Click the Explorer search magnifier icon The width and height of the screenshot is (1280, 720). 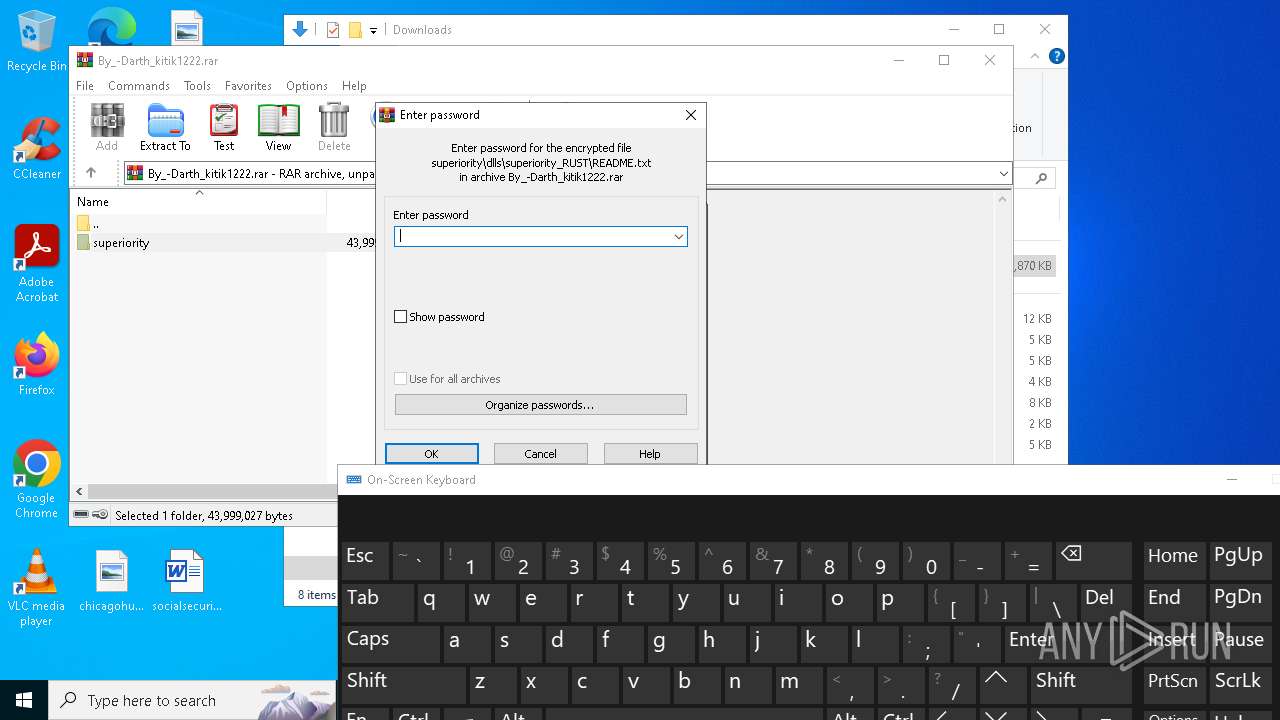coord(1041,178)
